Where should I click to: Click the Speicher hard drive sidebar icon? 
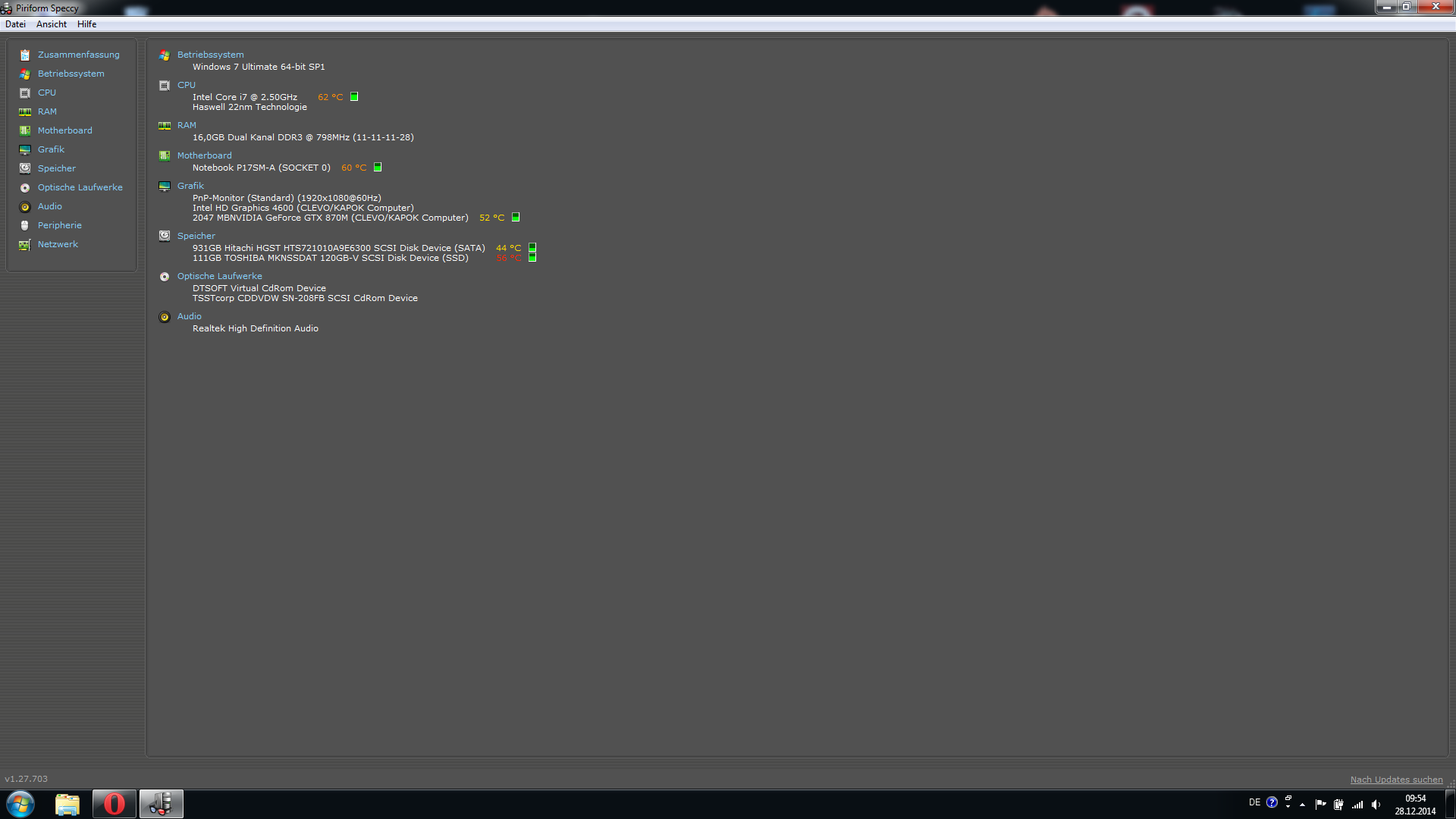(x=25, y=168)
